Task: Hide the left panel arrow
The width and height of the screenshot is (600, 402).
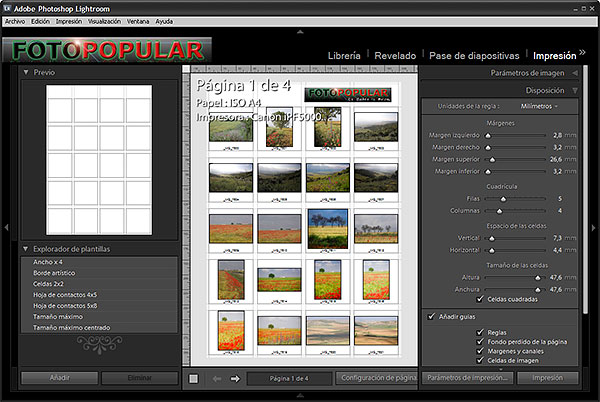Action: pyautogui.click(x=6, y=227)
